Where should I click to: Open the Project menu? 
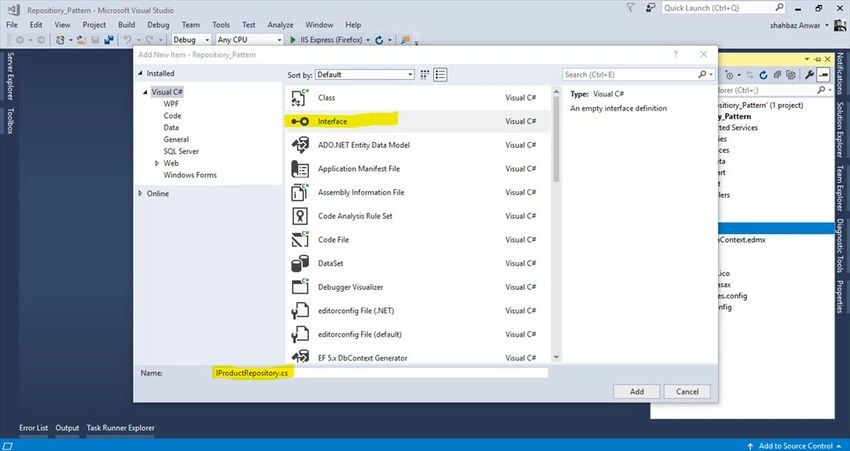94,25
